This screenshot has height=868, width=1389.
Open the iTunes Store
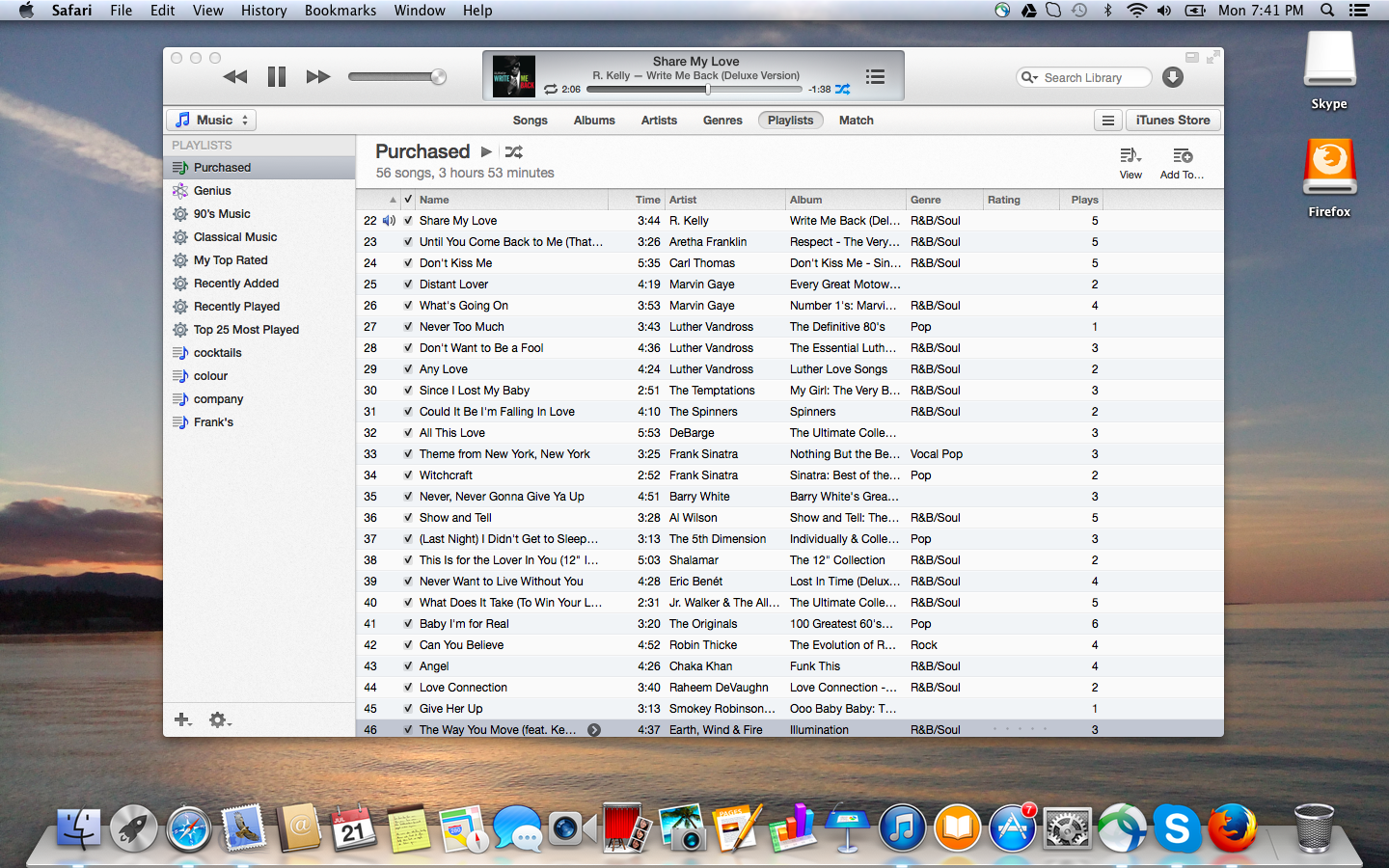click(x=1172, y=121)
